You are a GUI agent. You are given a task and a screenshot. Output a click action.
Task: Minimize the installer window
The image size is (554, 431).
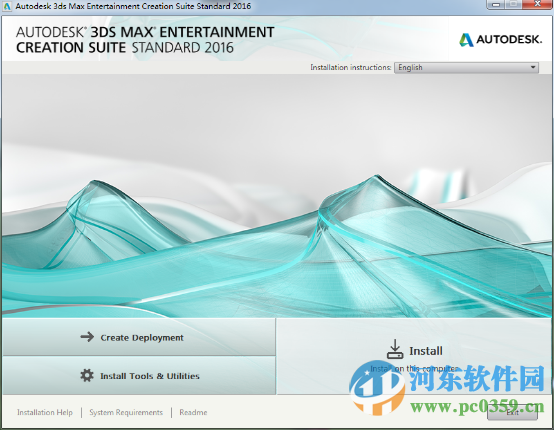(497, 5)
